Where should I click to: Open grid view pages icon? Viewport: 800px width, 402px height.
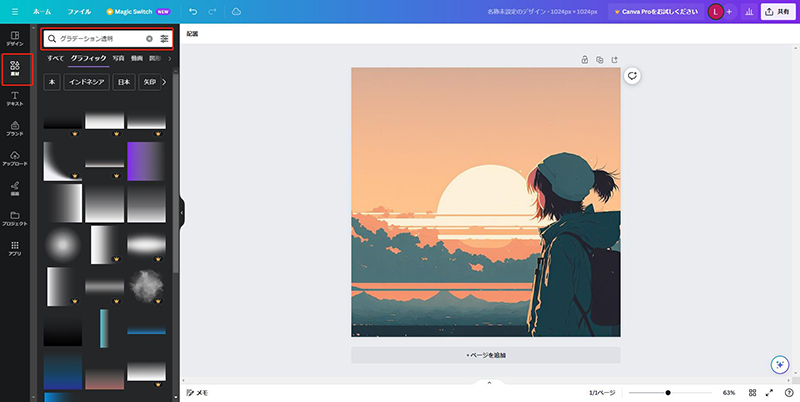(x=752, y=393)
